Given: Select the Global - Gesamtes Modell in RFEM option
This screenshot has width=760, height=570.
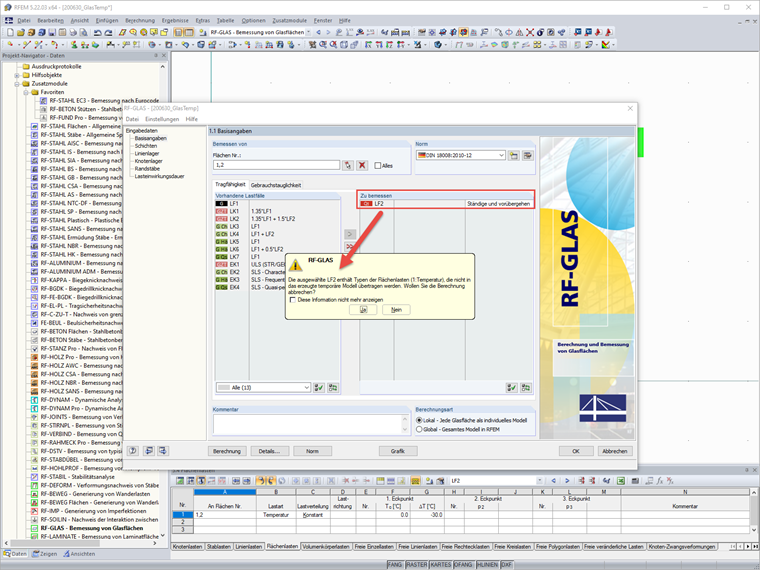Looking at the screenshot, I should click(x=419, y=429).
